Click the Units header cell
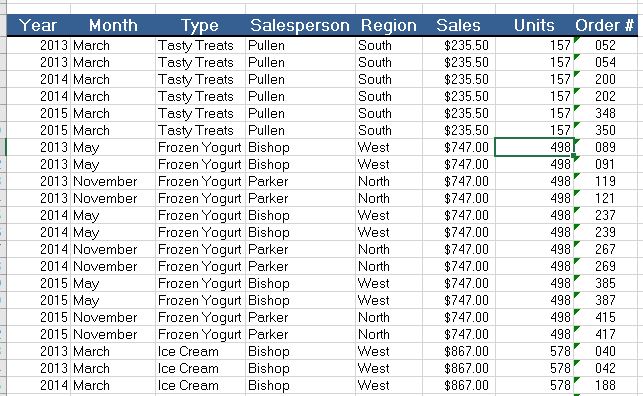 (534, 25)
